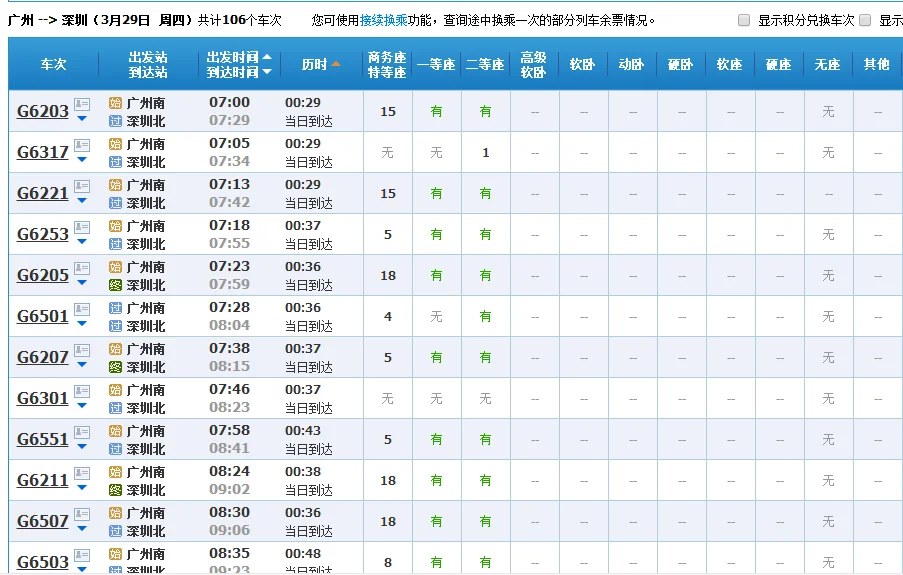Screen dimensions: 903x575
Task: Select the 一等座 有 cell for G6211
Action: [437, 480]
